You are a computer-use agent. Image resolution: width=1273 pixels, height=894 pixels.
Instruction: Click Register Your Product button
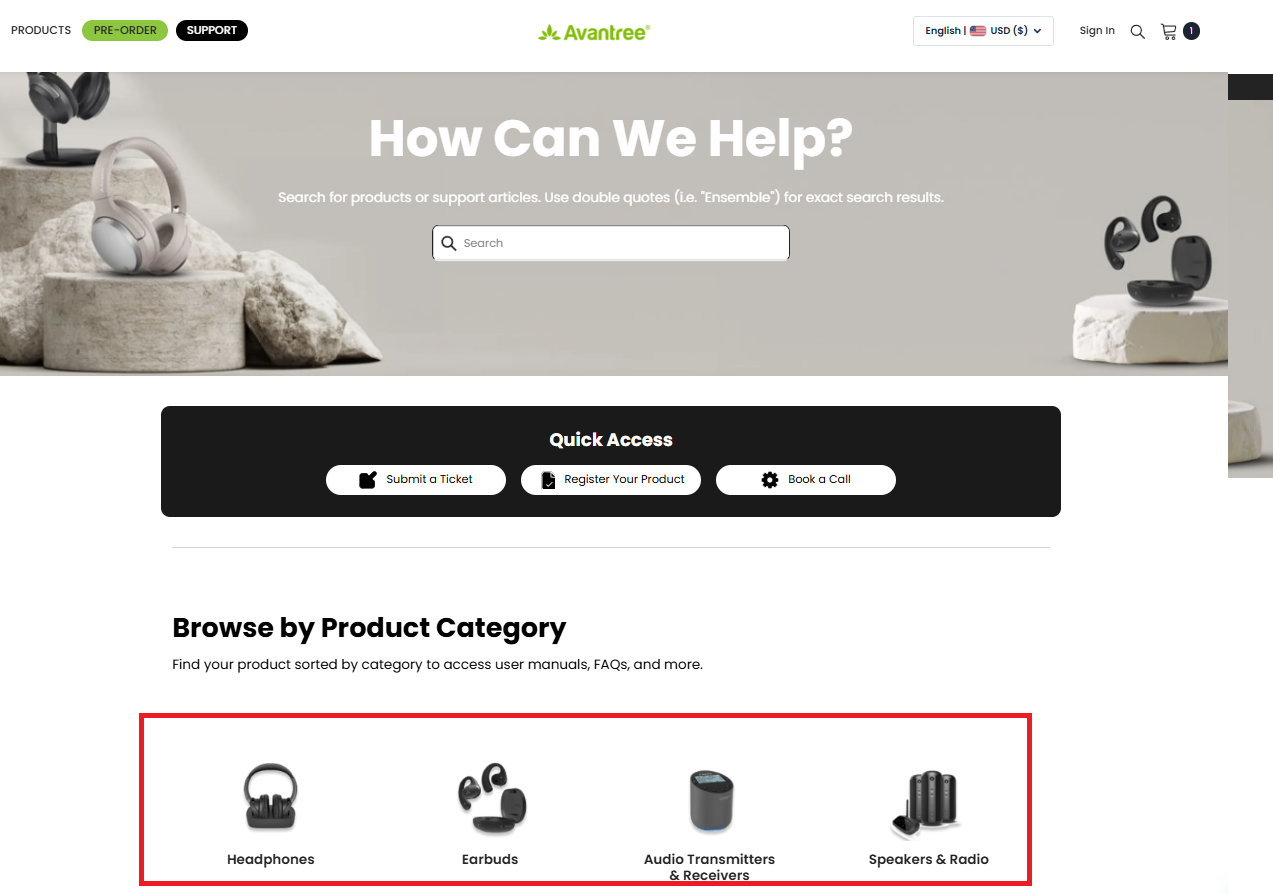(611, 480)
